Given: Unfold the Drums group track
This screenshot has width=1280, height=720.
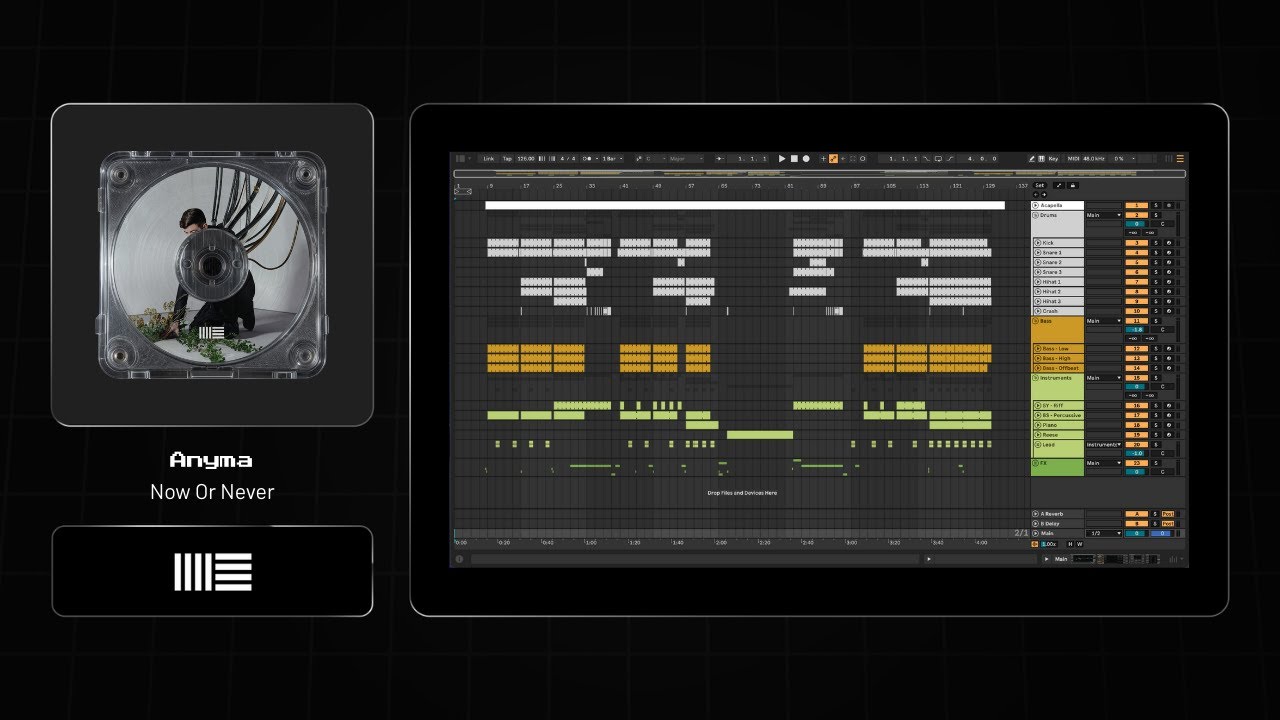Looking at the screenshot, I should [x=1036, y=215].
